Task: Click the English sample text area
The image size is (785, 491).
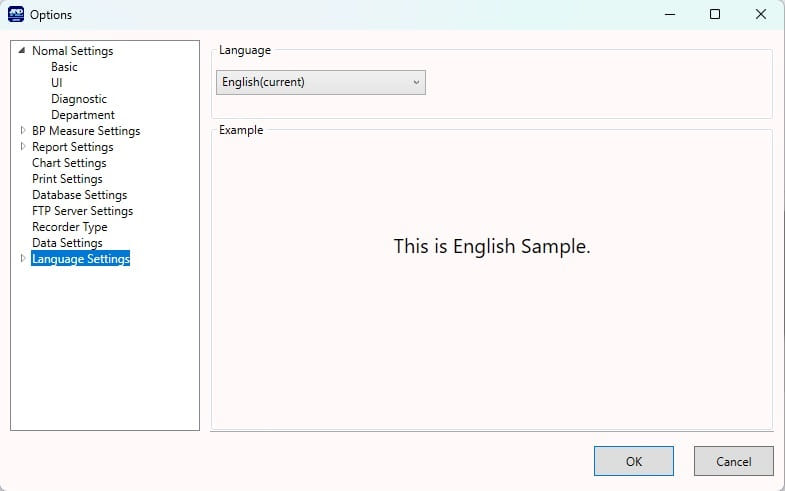Action: [492, 246]
